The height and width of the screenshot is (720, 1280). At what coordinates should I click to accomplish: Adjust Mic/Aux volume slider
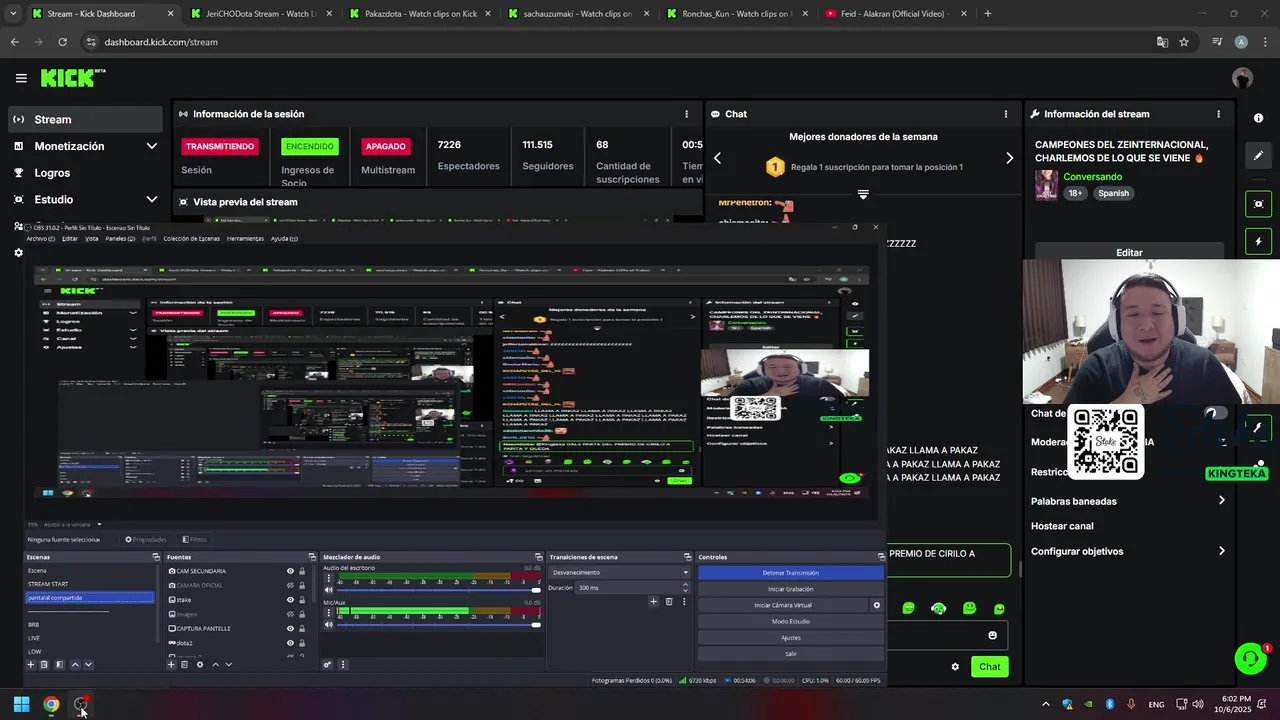438,625
